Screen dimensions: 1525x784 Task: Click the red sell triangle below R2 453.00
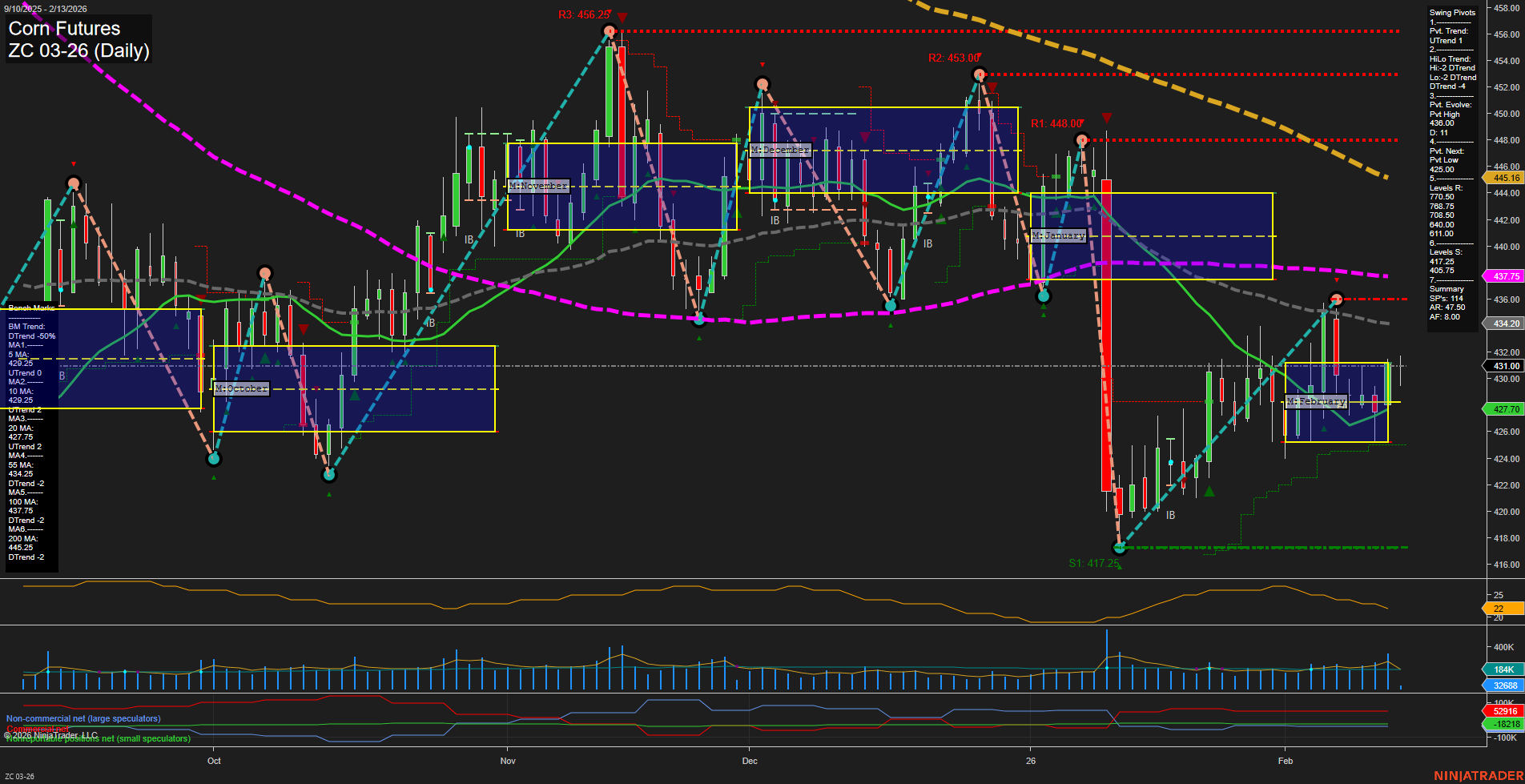993,86
